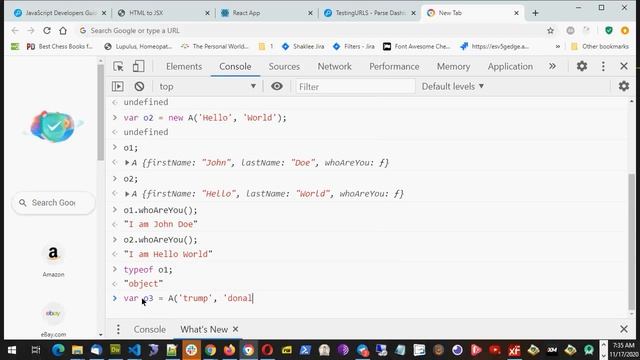Switch to the Network tab
This screenshot has height=360, width=640.
[334, 66]
